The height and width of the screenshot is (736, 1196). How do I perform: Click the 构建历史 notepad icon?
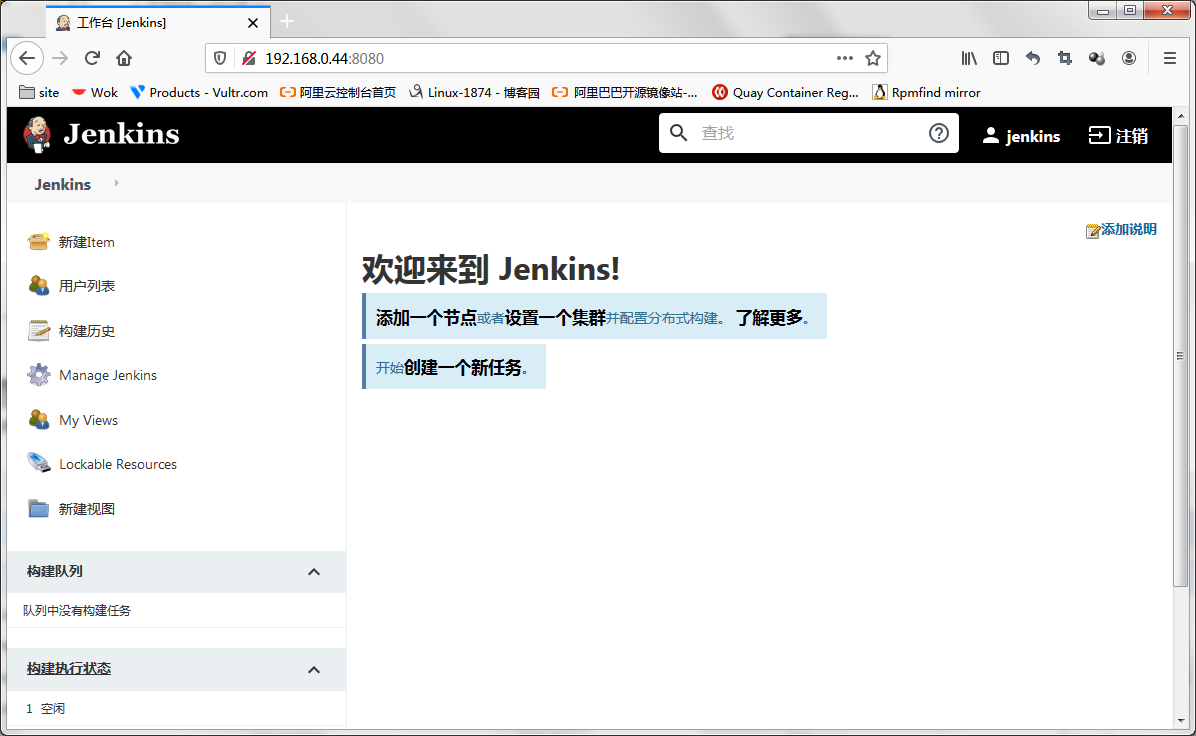[39, 331]
